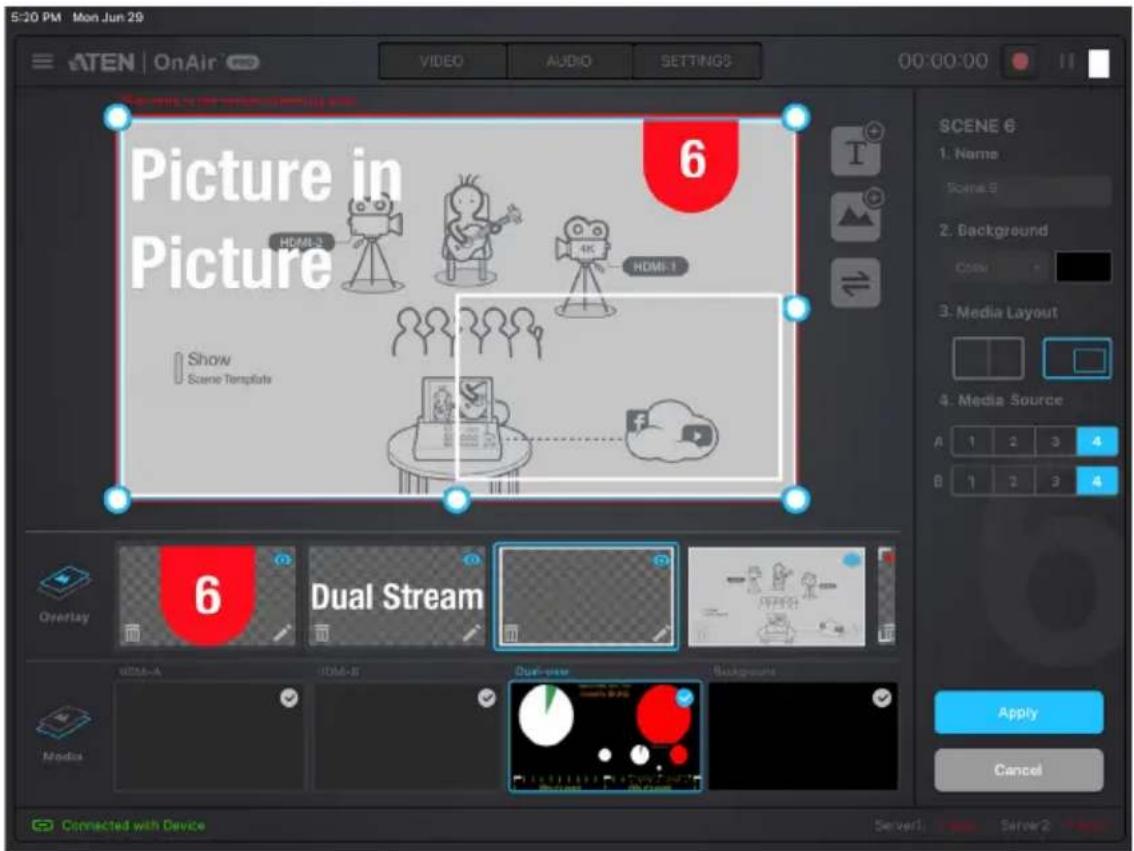Delete the Dual Stream overlay
The height and width of the screenshot is (851, 1134).
point(321,633)
